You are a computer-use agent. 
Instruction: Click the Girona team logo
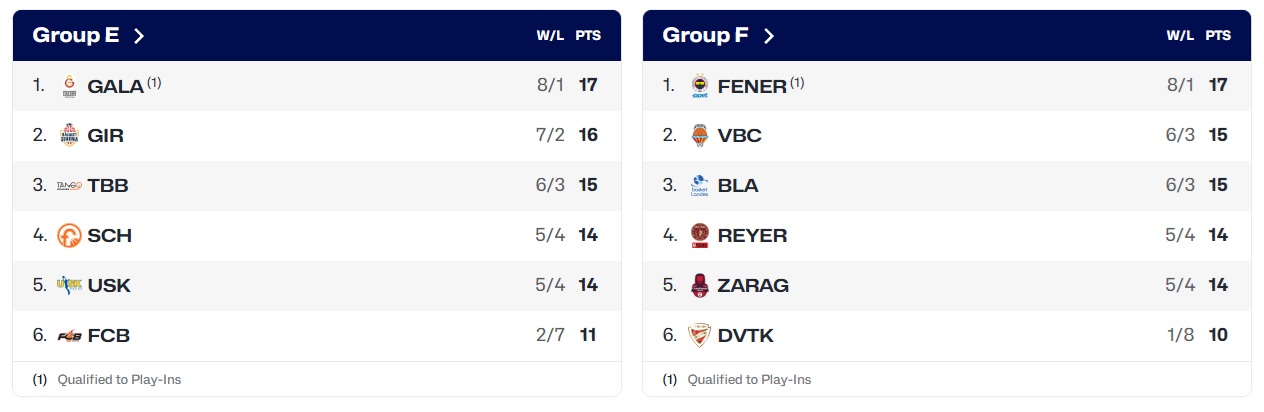70,135
